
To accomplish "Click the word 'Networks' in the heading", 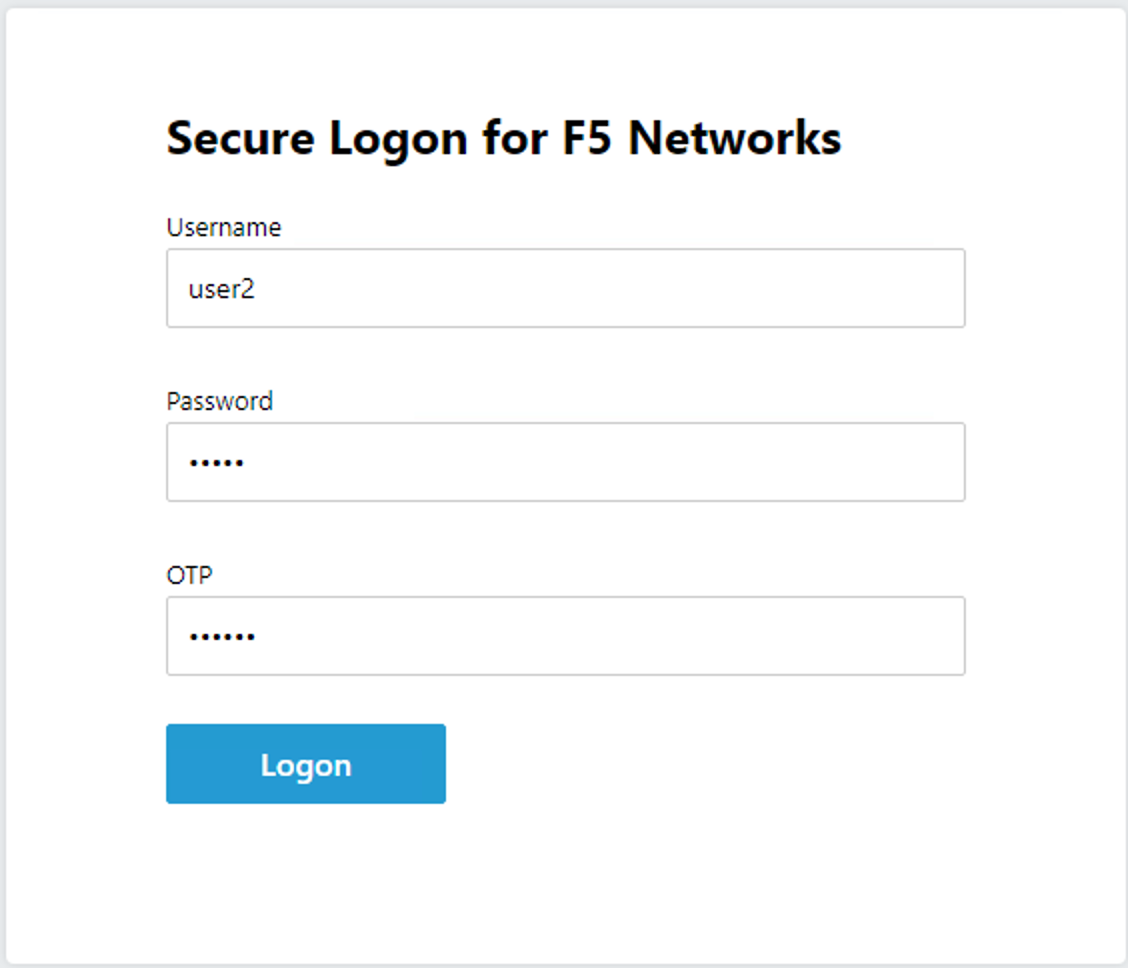I will point(734,137).
